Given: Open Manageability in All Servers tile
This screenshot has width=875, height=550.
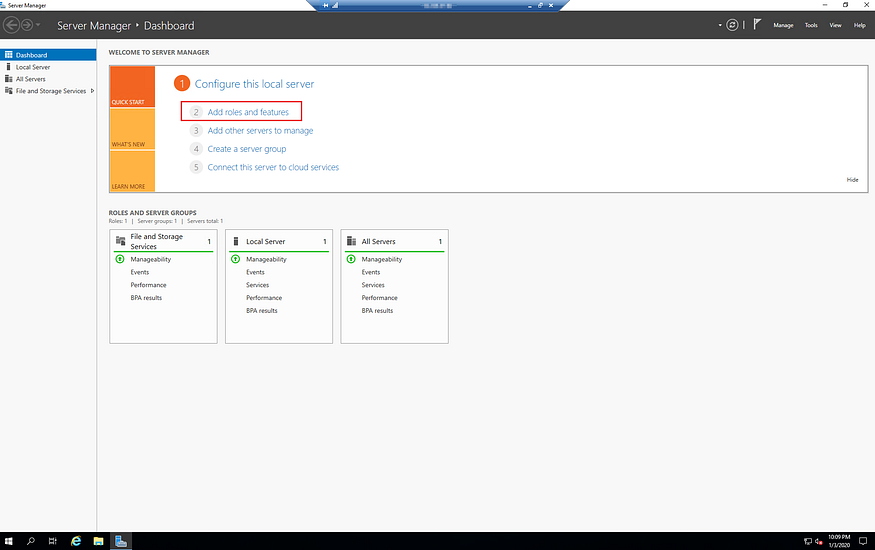Looking at the screenshot, I should click(382, 259).
